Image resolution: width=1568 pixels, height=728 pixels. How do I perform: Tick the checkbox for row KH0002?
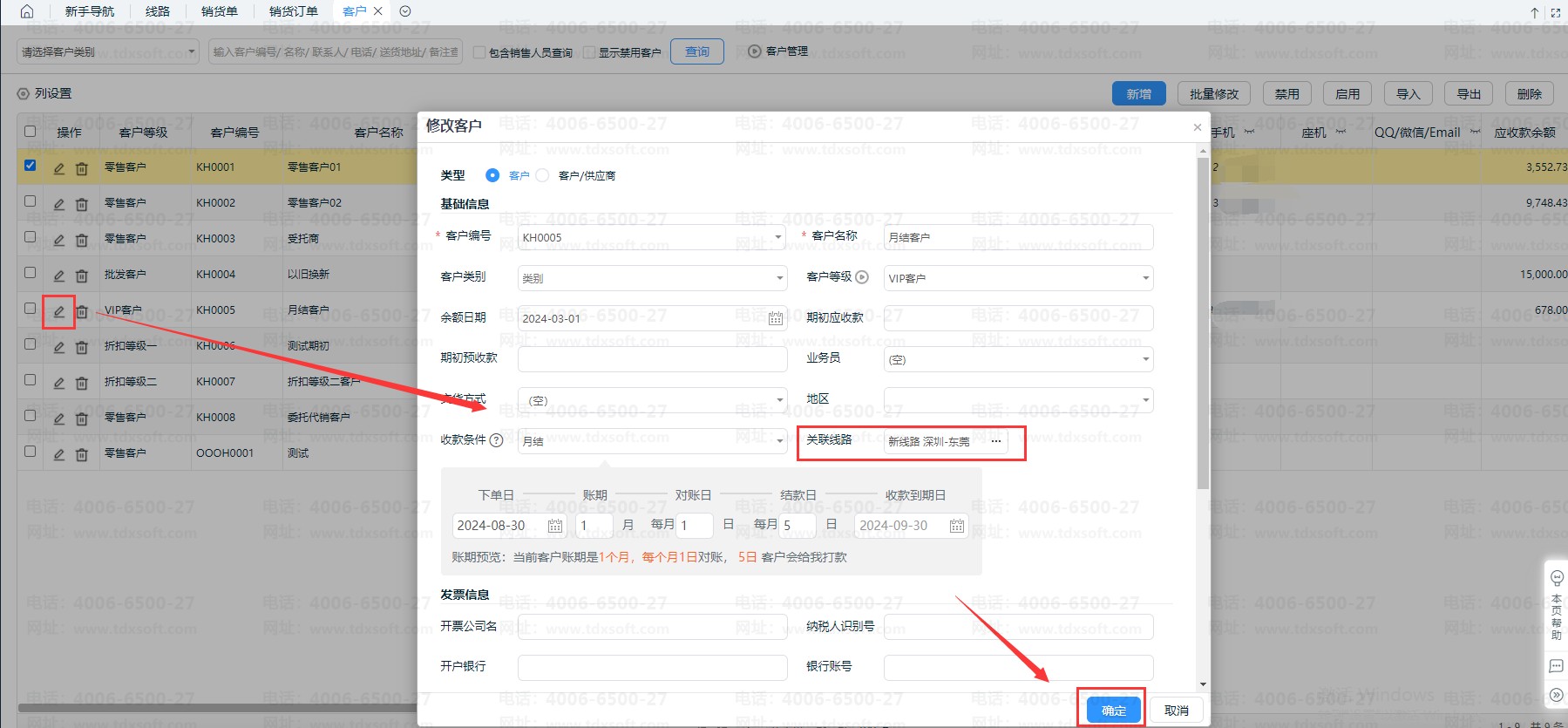pyautogui.click(x=31, y=201)
